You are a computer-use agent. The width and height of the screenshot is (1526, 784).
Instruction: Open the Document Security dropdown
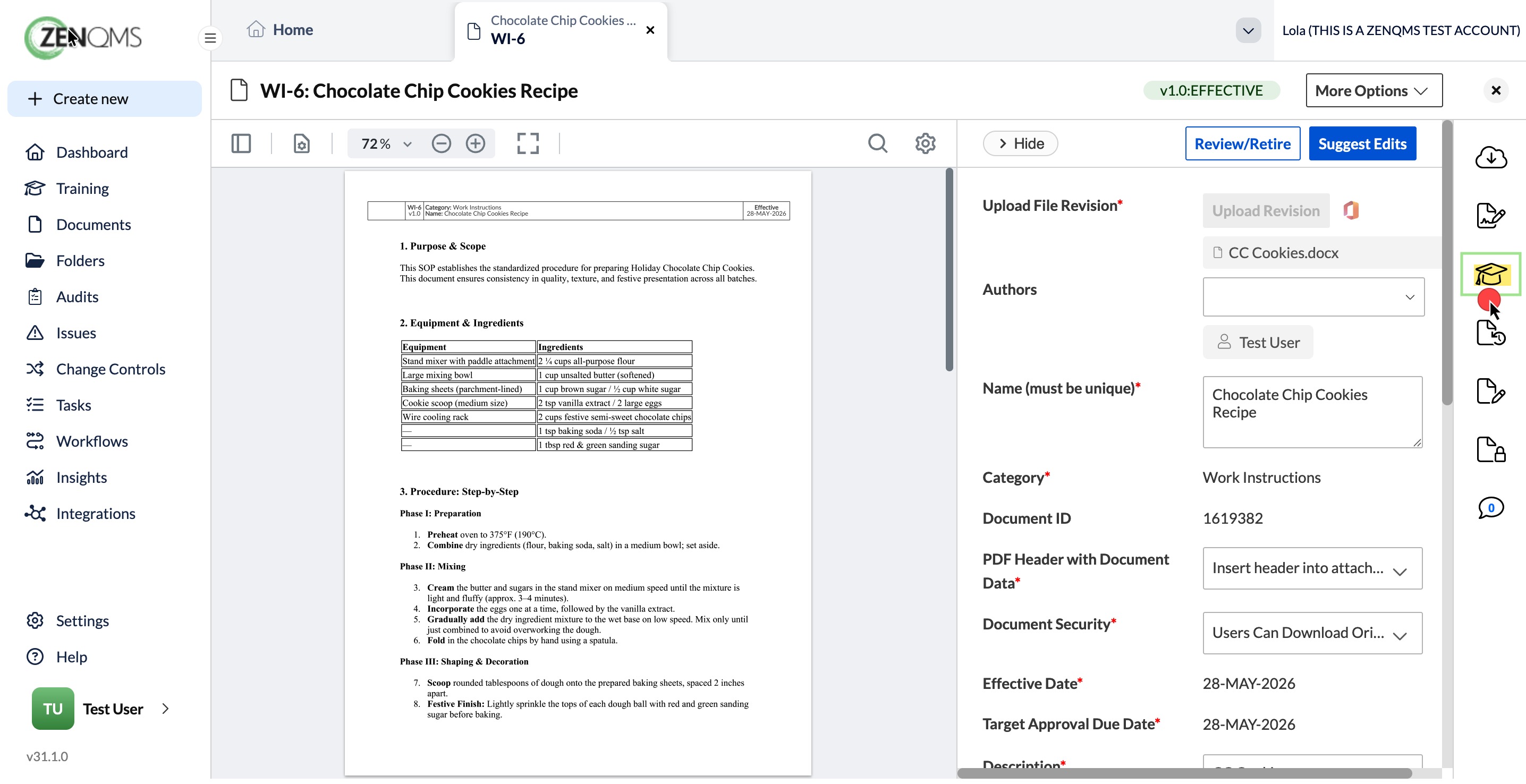click(x=1312, y=633)
